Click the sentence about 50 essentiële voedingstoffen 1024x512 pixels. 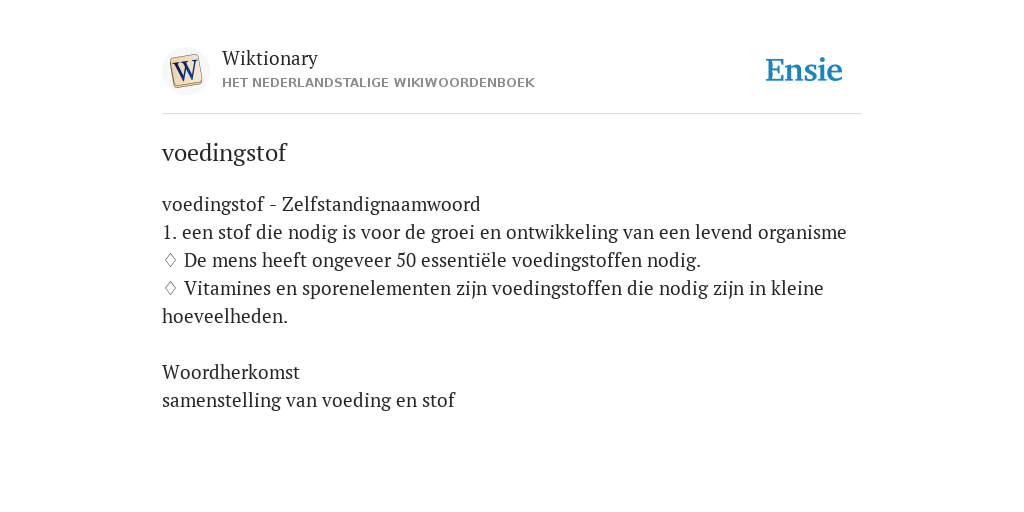click(442, 261)
